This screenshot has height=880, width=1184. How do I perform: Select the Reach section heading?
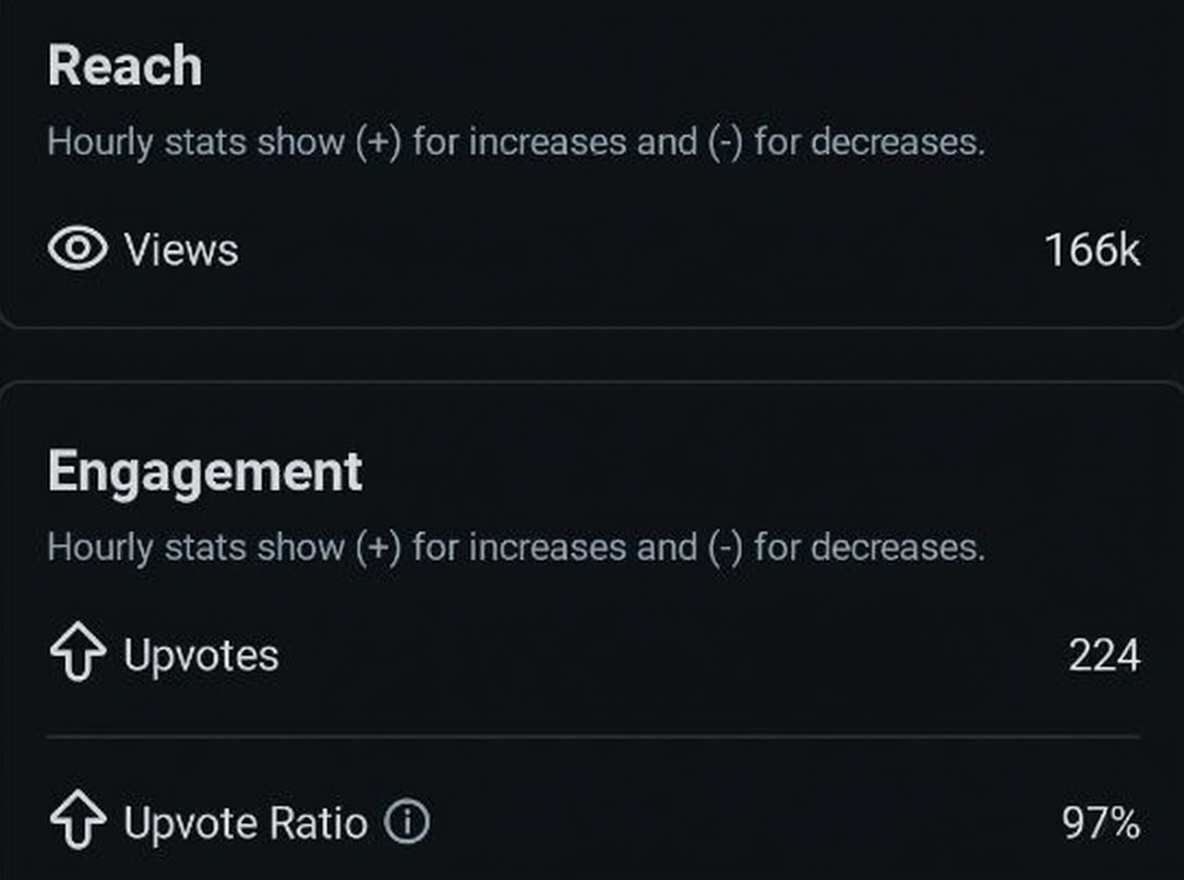(x=125, y=67)
